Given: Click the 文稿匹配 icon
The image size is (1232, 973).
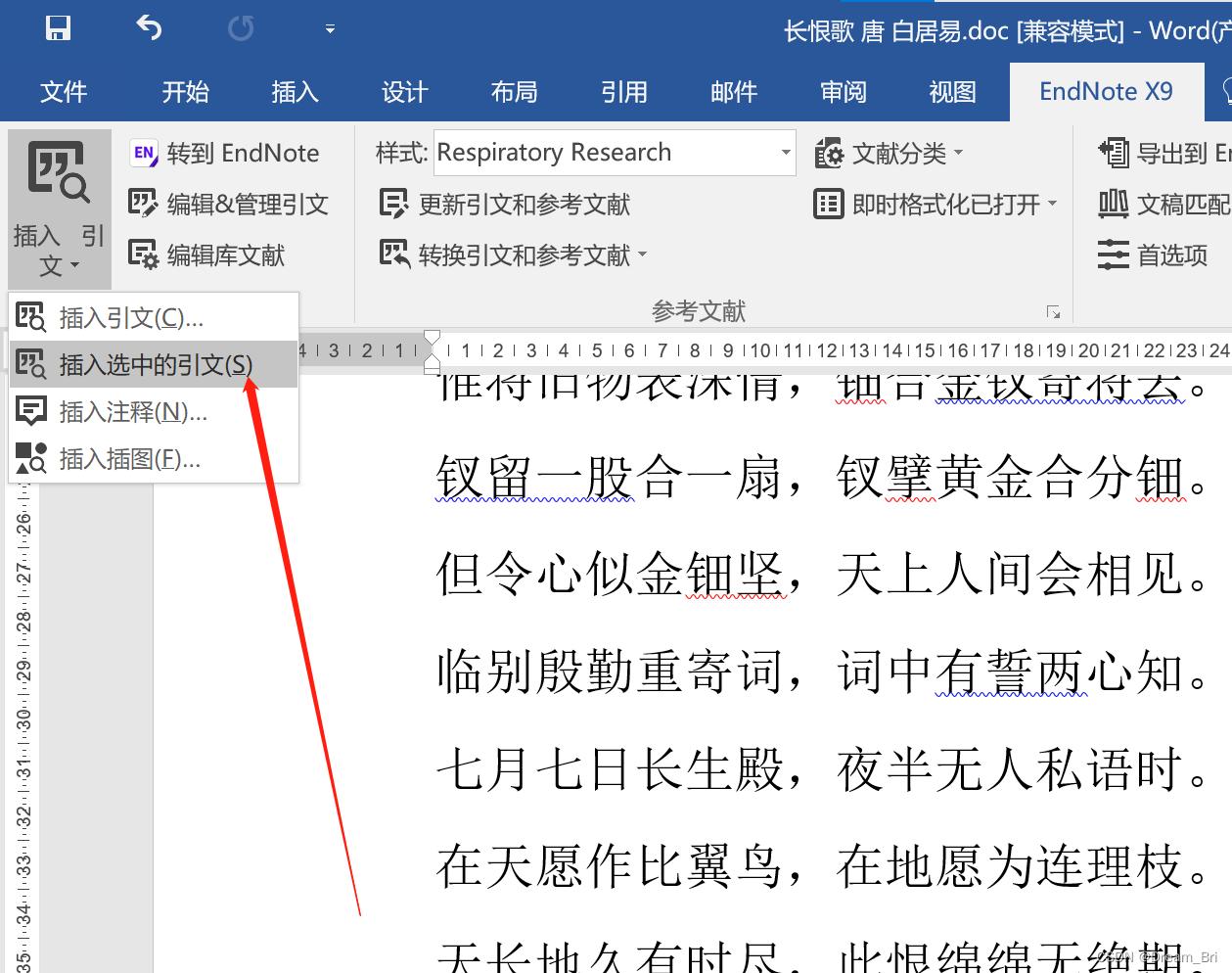Looking at the screenshot, I should click(1114, 204).
